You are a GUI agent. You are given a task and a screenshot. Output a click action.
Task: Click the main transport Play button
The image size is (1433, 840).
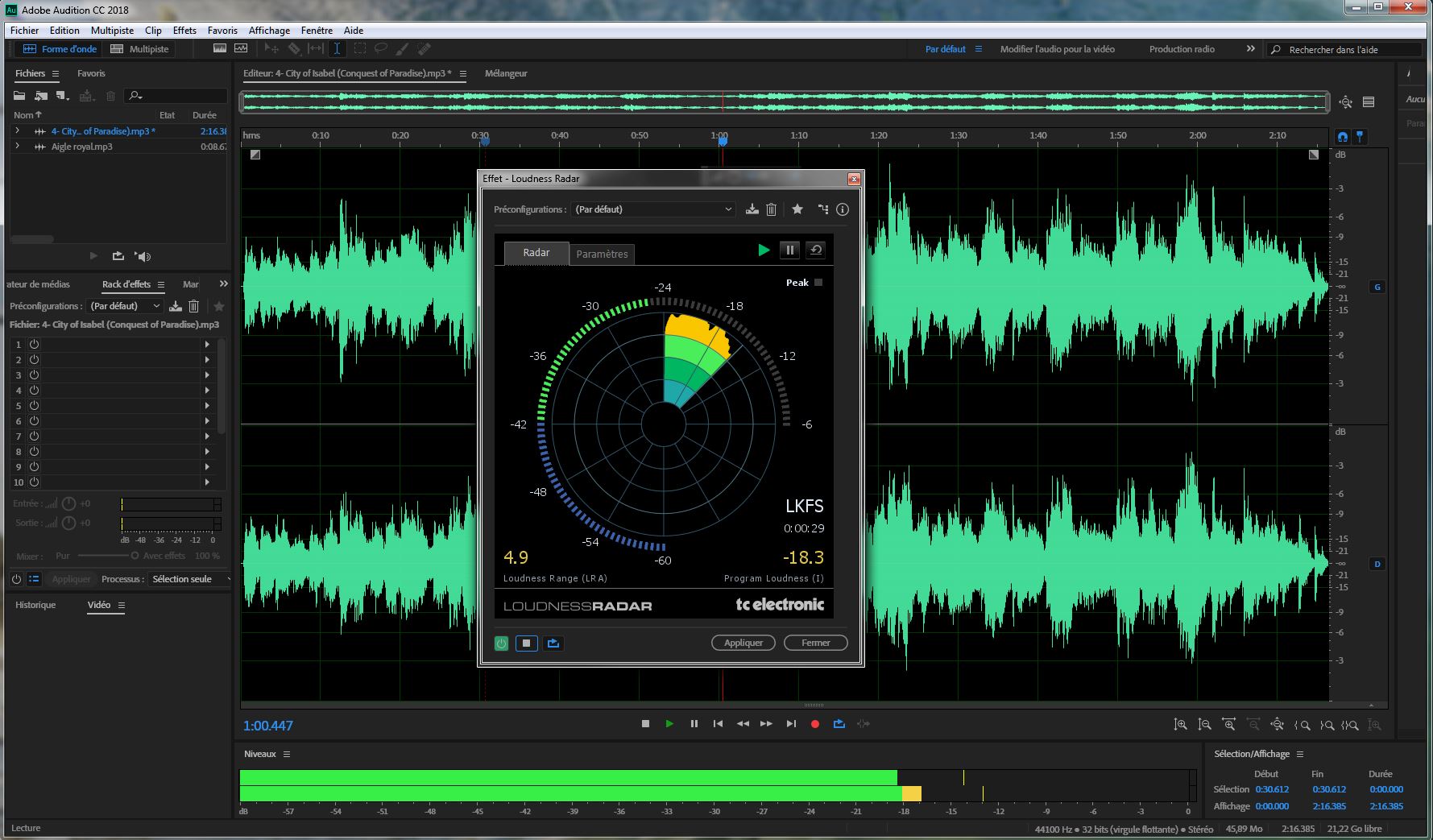click(x=669, y=724)
